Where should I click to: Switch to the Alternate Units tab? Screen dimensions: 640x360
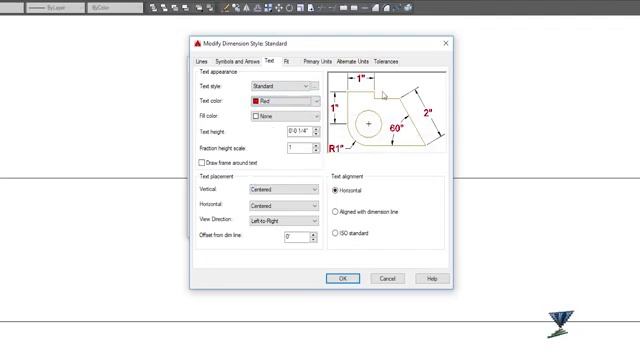point(353,62)
